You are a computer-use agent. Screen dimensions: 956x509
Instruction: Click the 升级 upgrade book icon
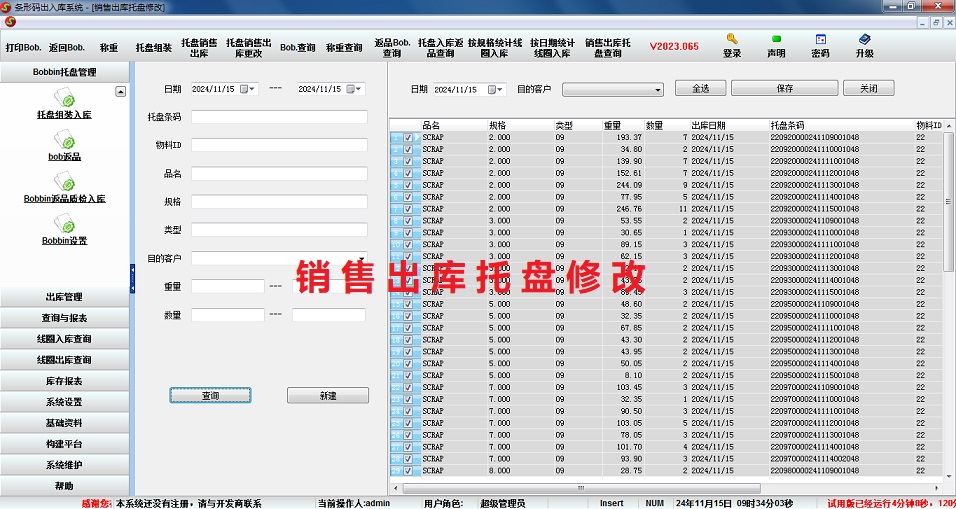(x=864, y=40)
